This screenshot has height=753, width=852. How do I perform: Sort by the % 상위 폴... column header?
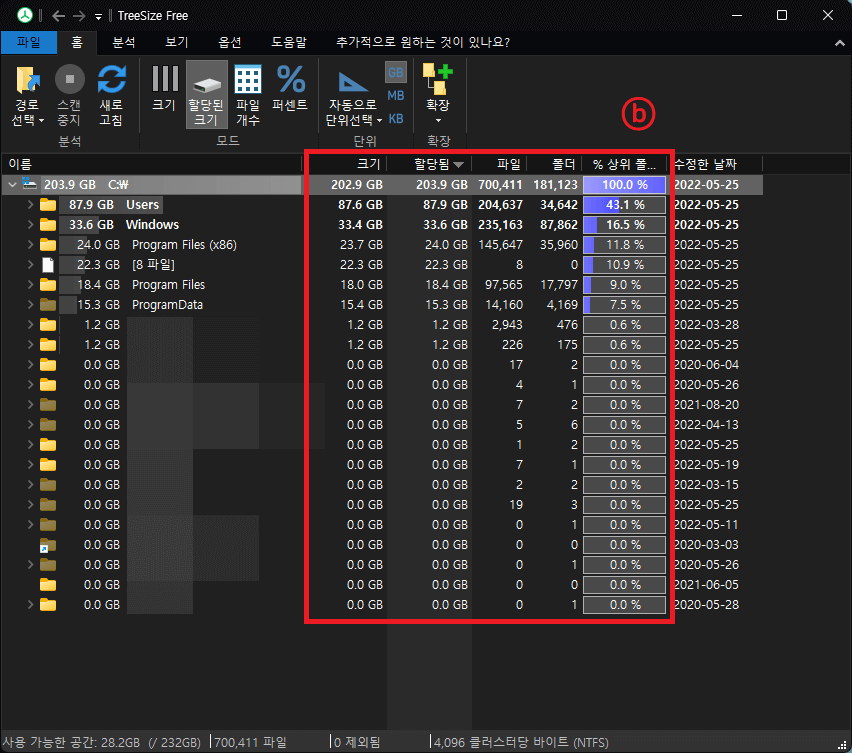tap(624, 164)
